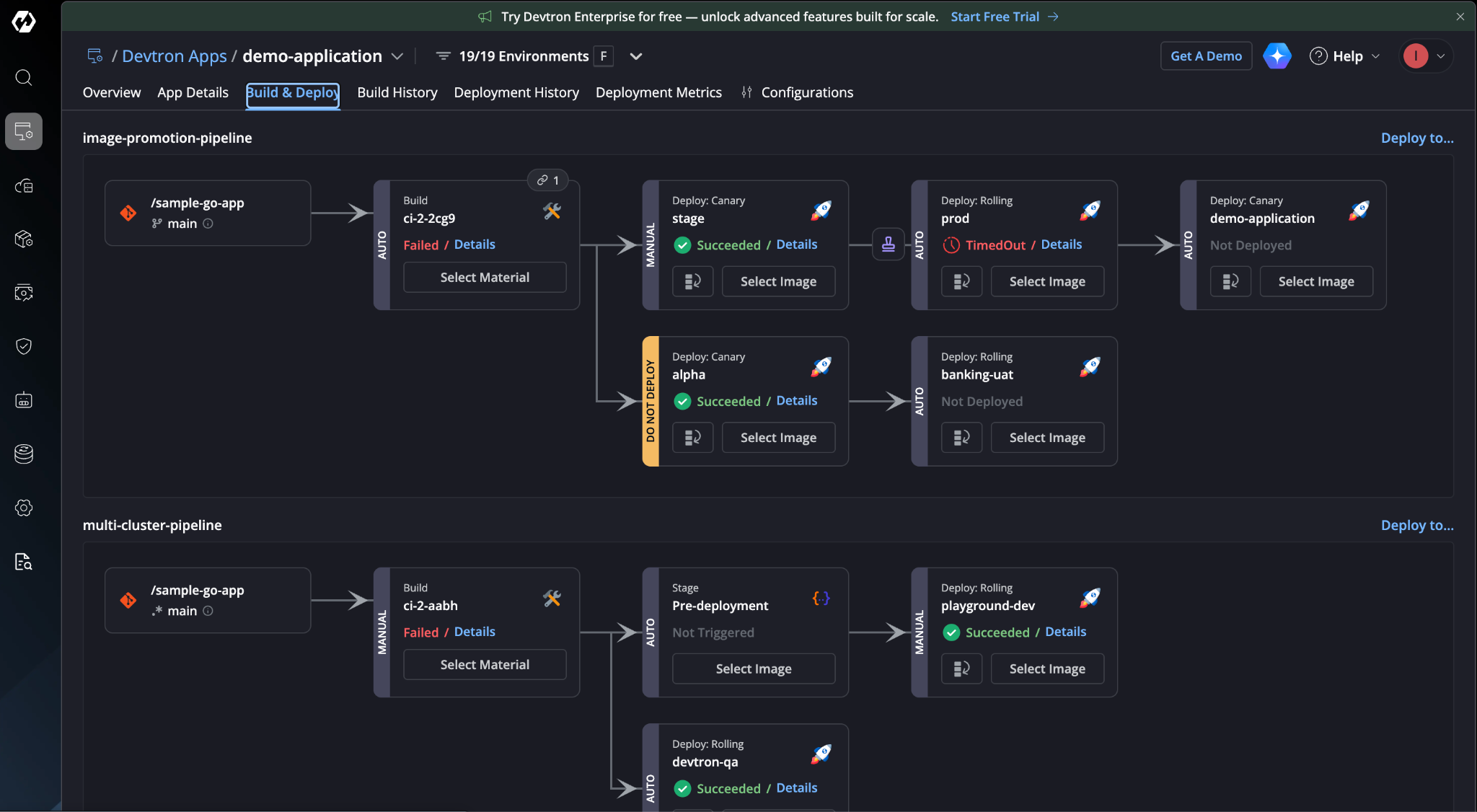Open the Help dropdown menu

(1344, 56)
